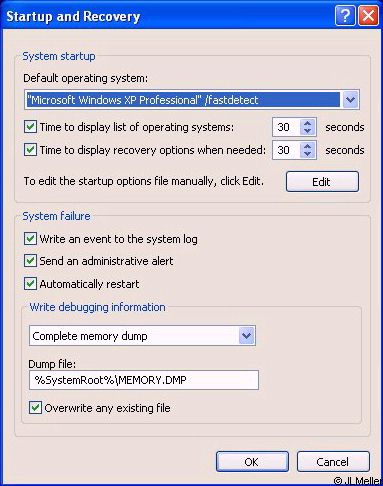Decrease operating systems list display time
This screenshot has width=383, height=486.
pos(307,131)
